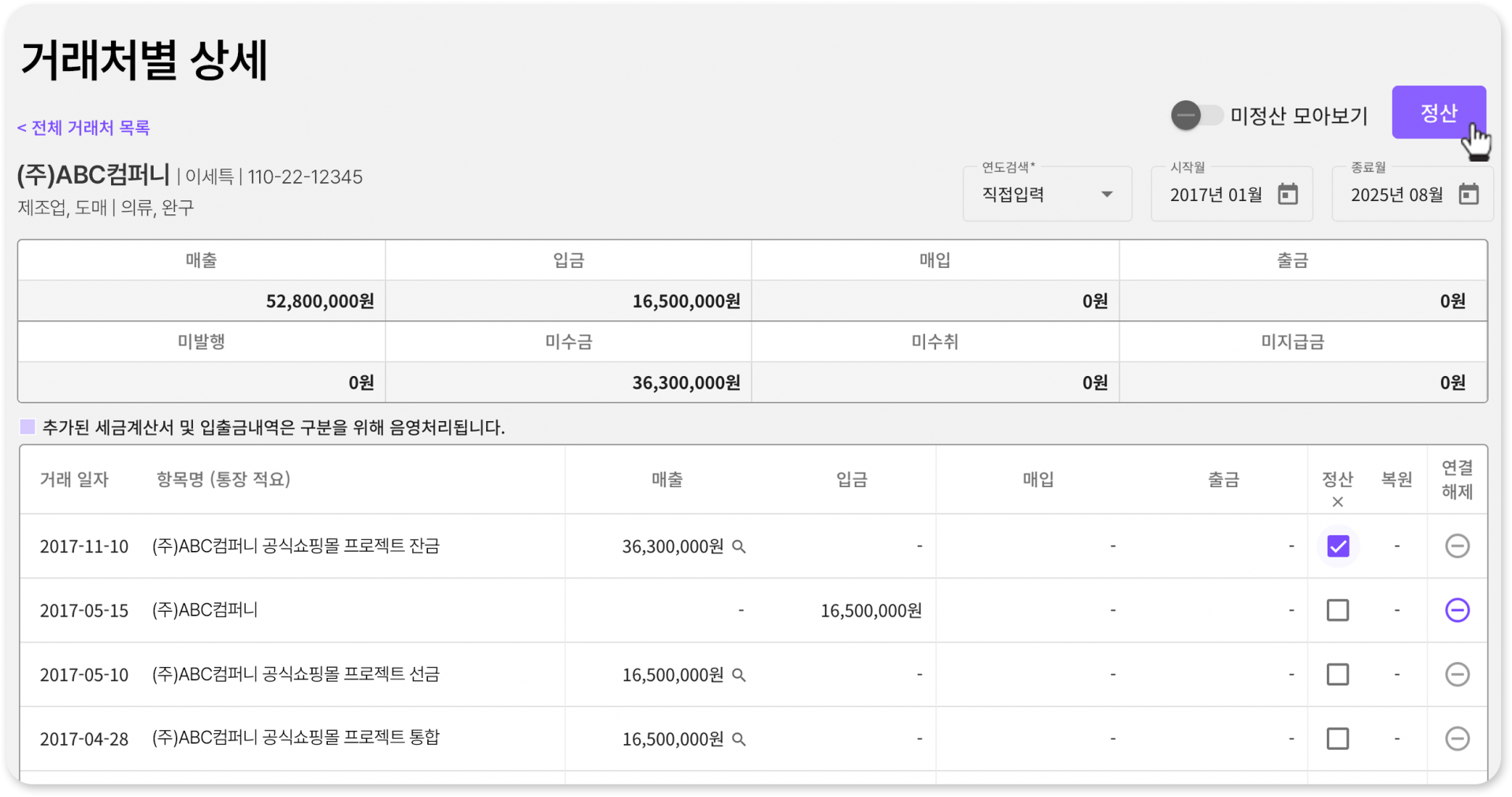Uncheck 정산 checkbox for 2017-11-10 row

coord(1337,546)
